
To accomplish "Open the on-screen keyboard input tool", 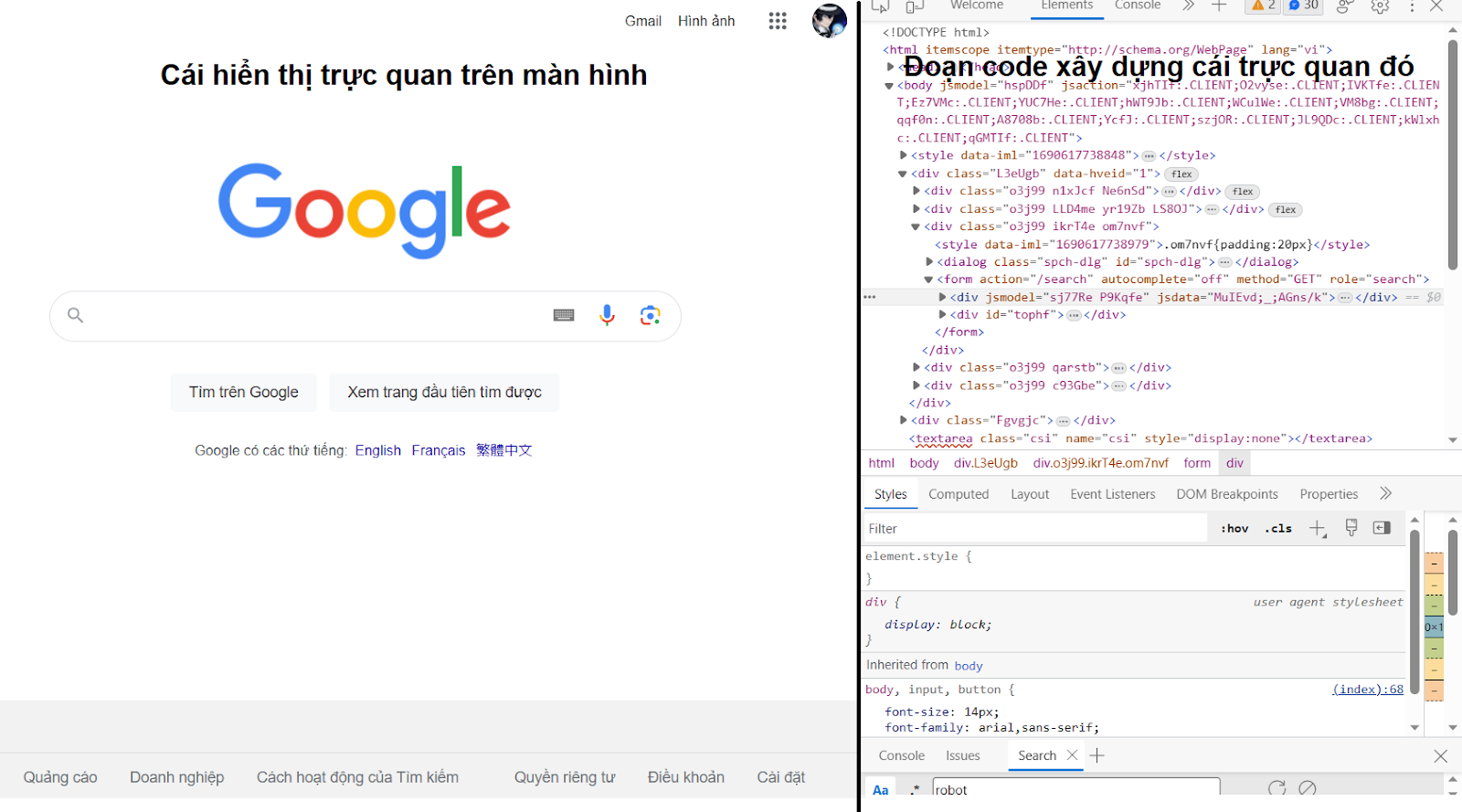I will click(564, 315).
